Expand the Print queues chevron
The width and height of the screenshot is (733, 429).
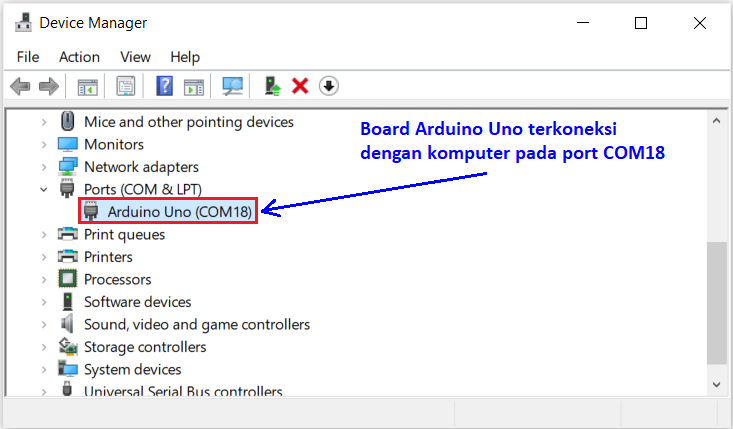click(x=44, y=234)
